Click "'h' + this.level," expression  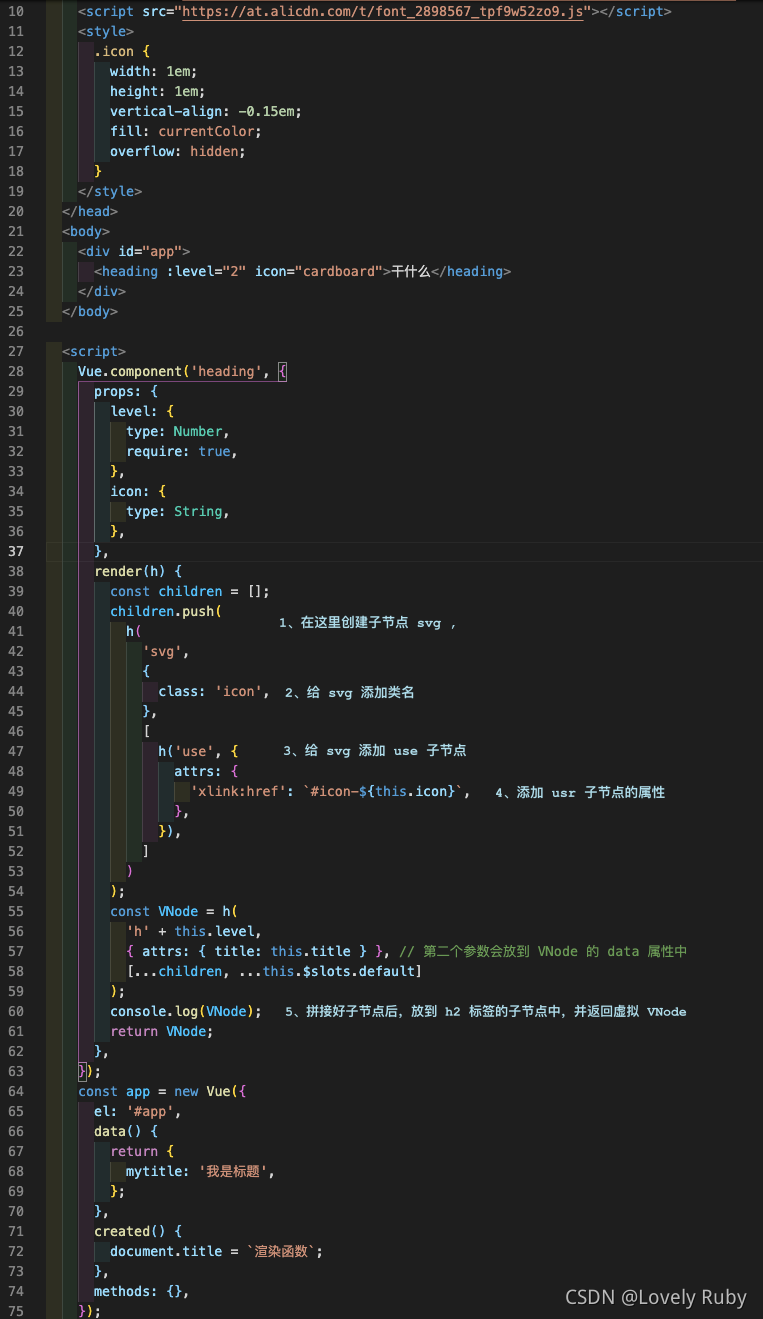[x=194, y=931]
